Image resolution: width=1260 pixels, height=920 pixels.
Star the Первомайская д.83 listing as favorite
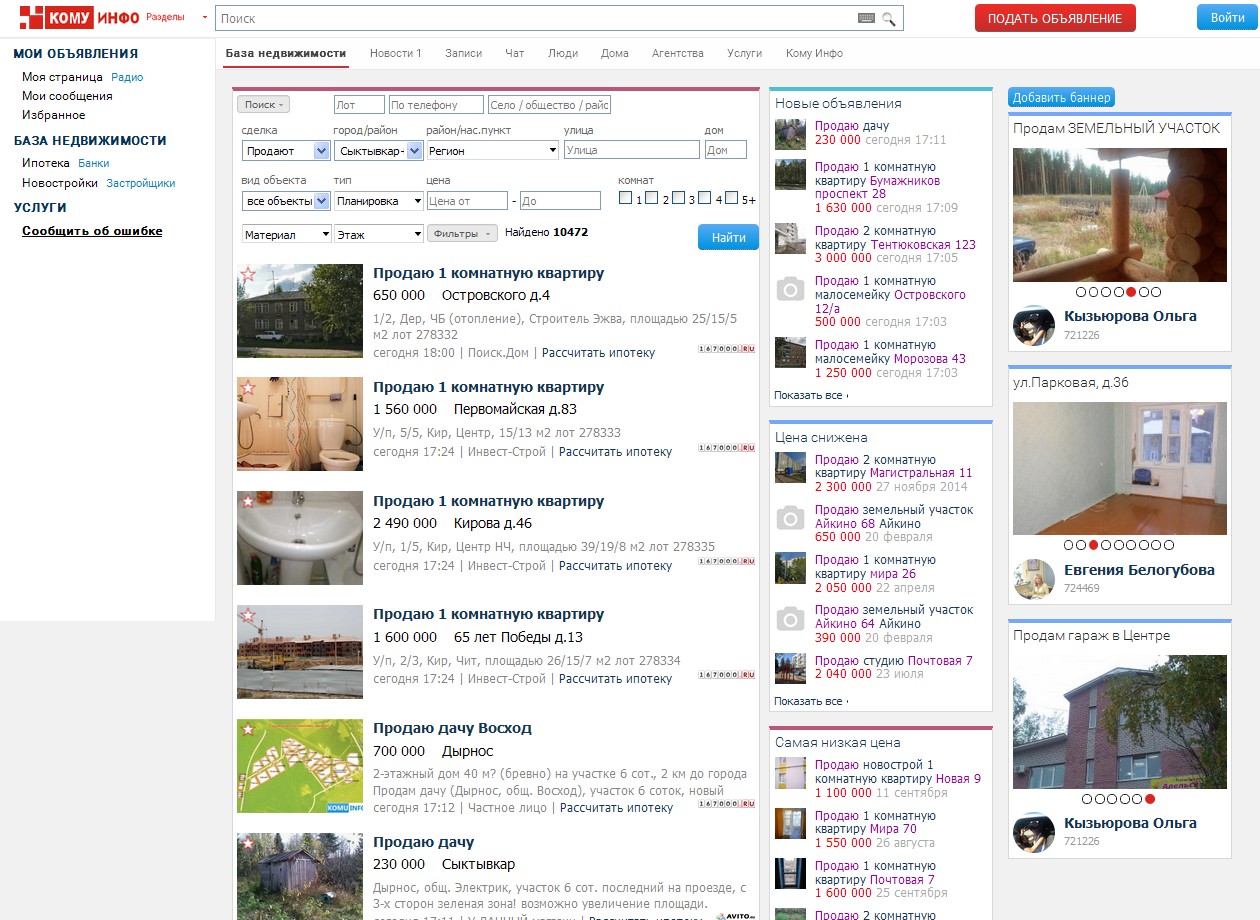click(x=248, y=387)
